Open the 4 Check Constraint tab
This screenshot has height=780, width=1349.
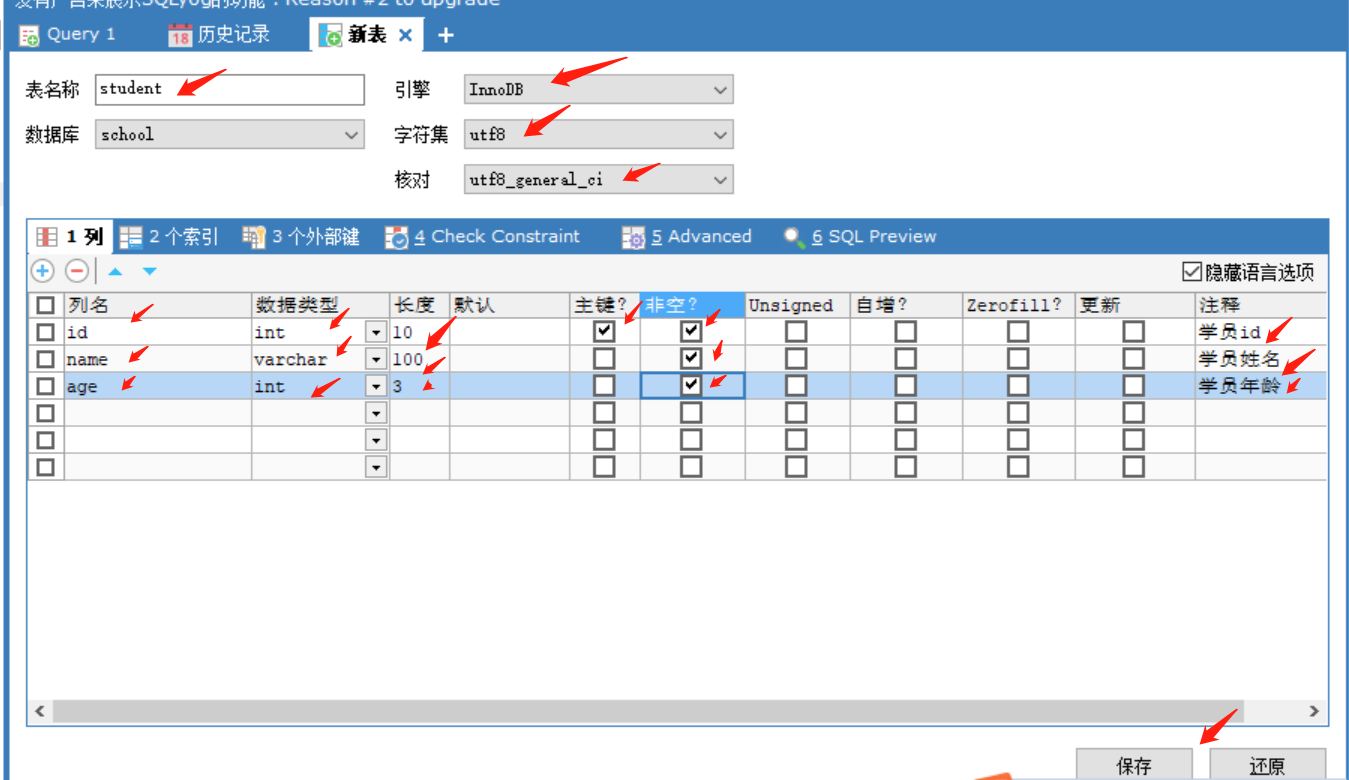(x=482, y=237)
